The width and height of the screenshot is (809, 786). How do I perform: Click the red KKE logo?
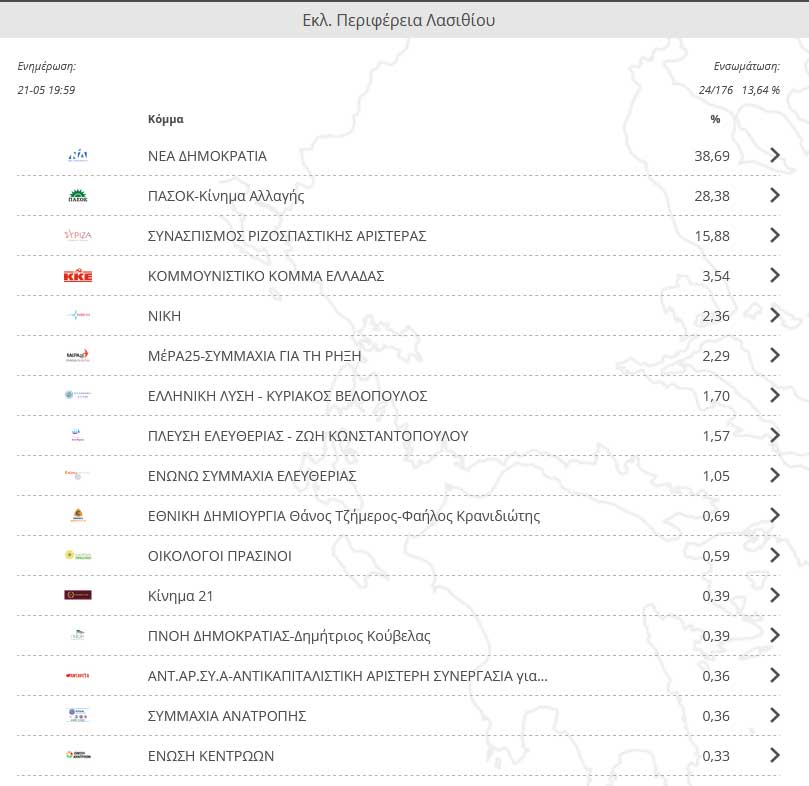[78, 276]
